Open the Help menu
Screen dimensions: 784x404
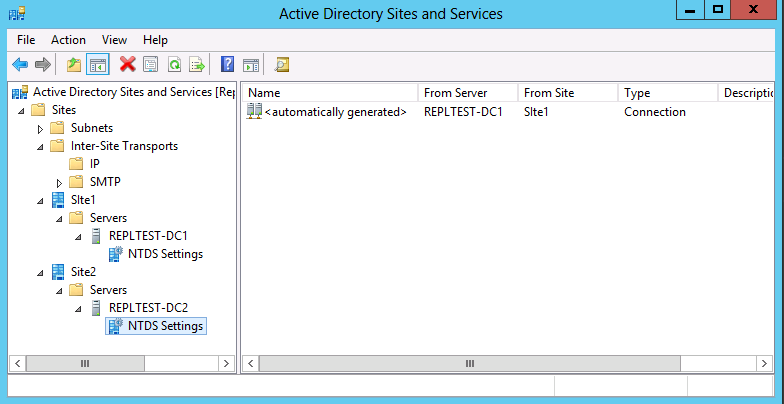click(x=156, y=40)
